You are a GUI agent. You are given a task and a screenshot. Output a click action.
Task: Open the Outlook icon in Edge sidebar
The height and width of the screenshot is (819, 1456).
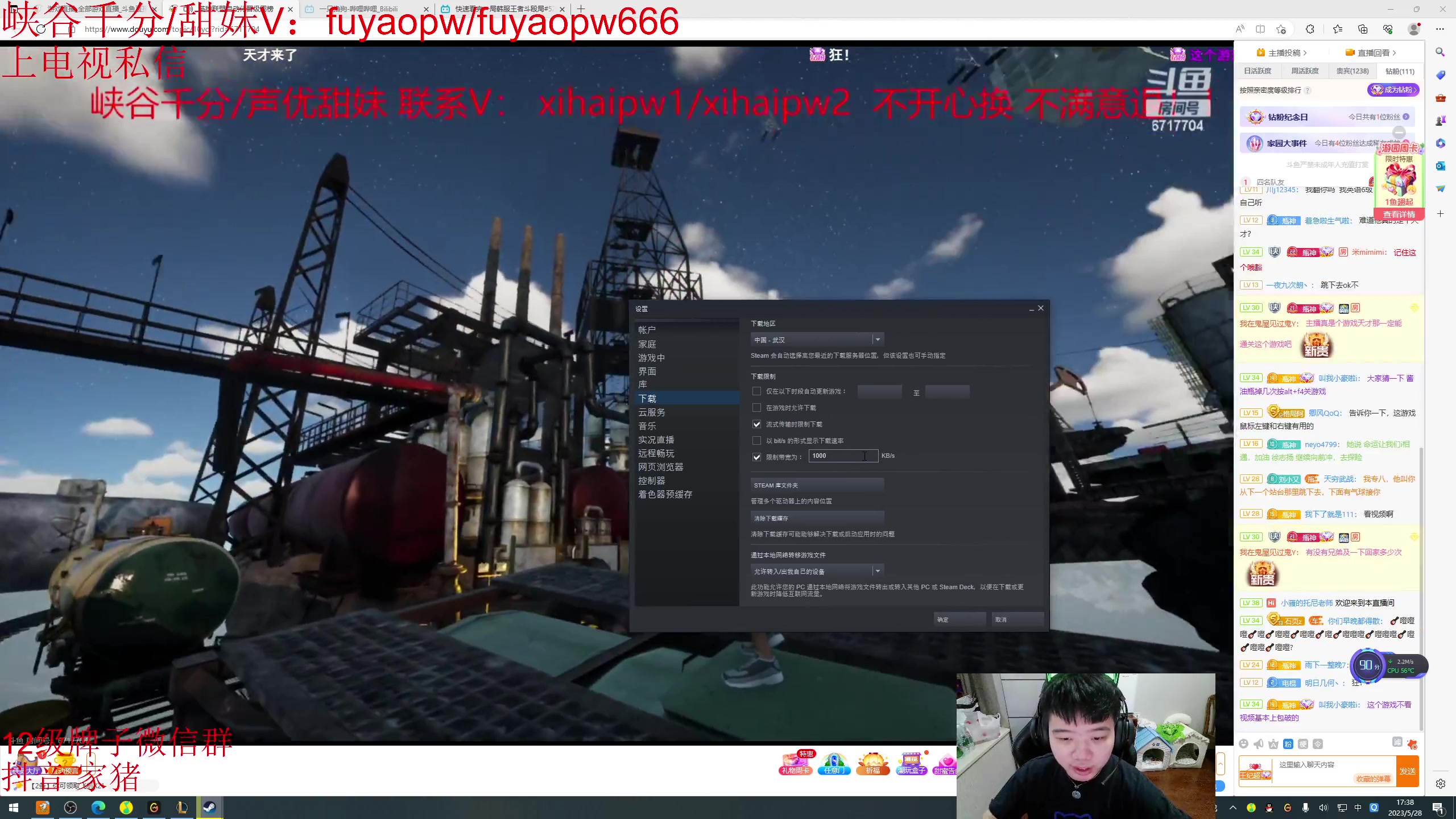1440,166
